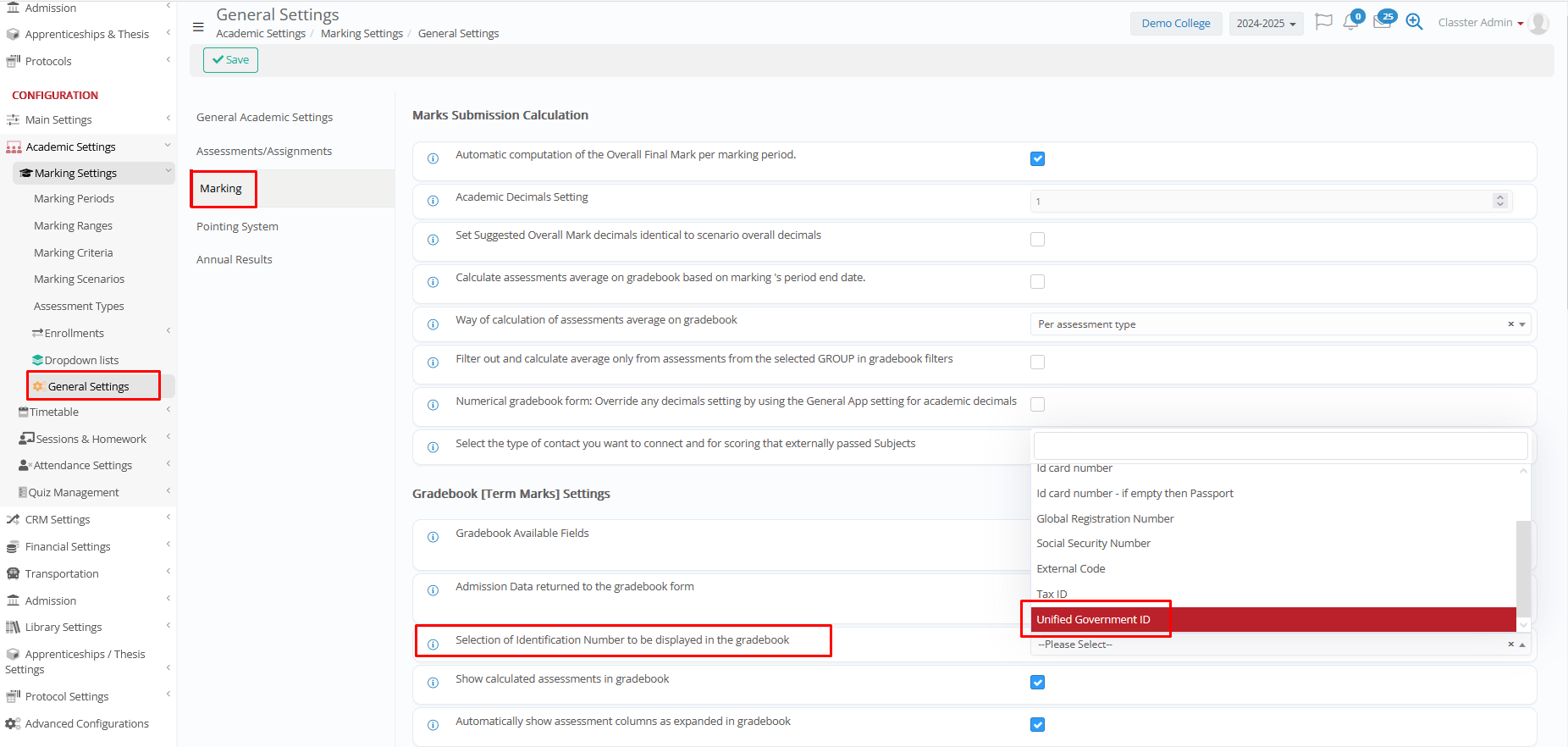Enable Set Suggested Overall Mark decimals checkbox

coord(1037,240)
